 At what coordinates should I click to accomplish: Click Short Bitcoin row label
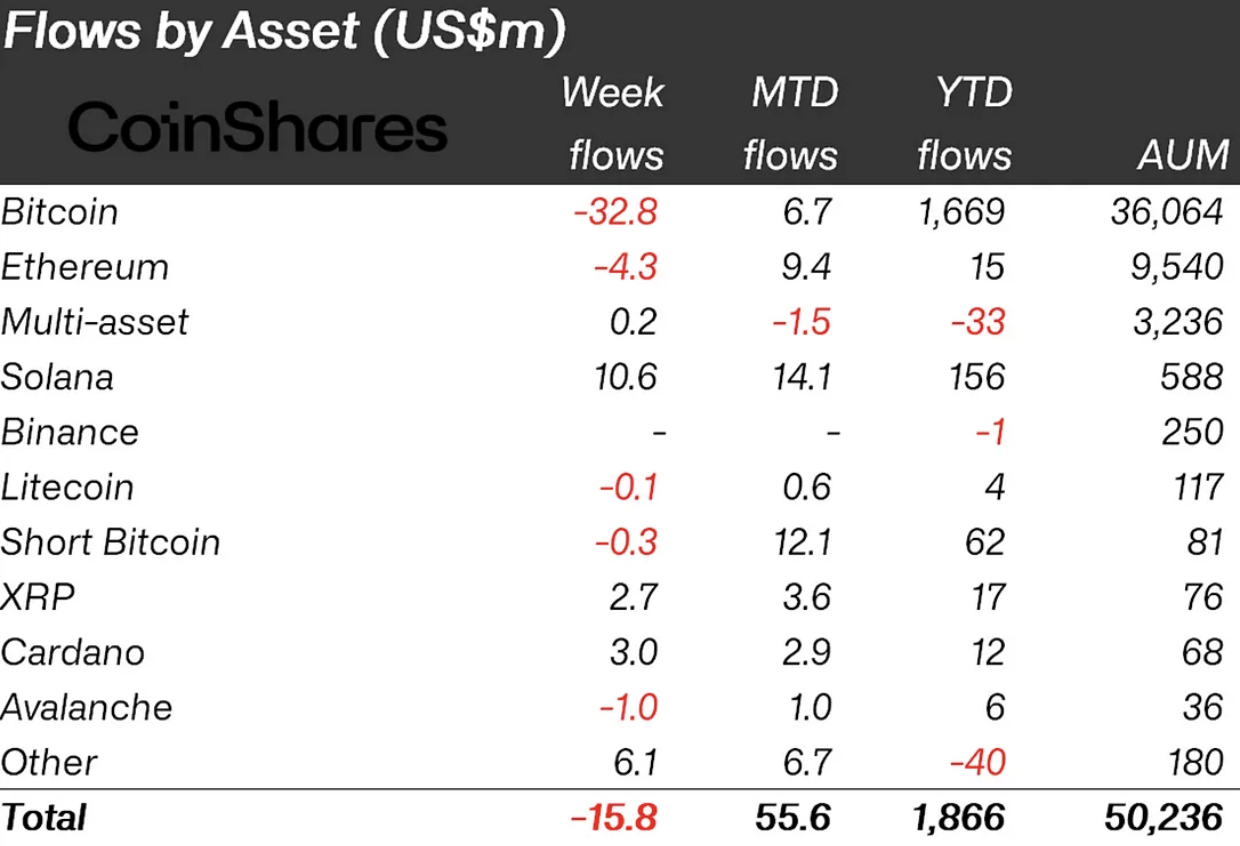[110, 542]
